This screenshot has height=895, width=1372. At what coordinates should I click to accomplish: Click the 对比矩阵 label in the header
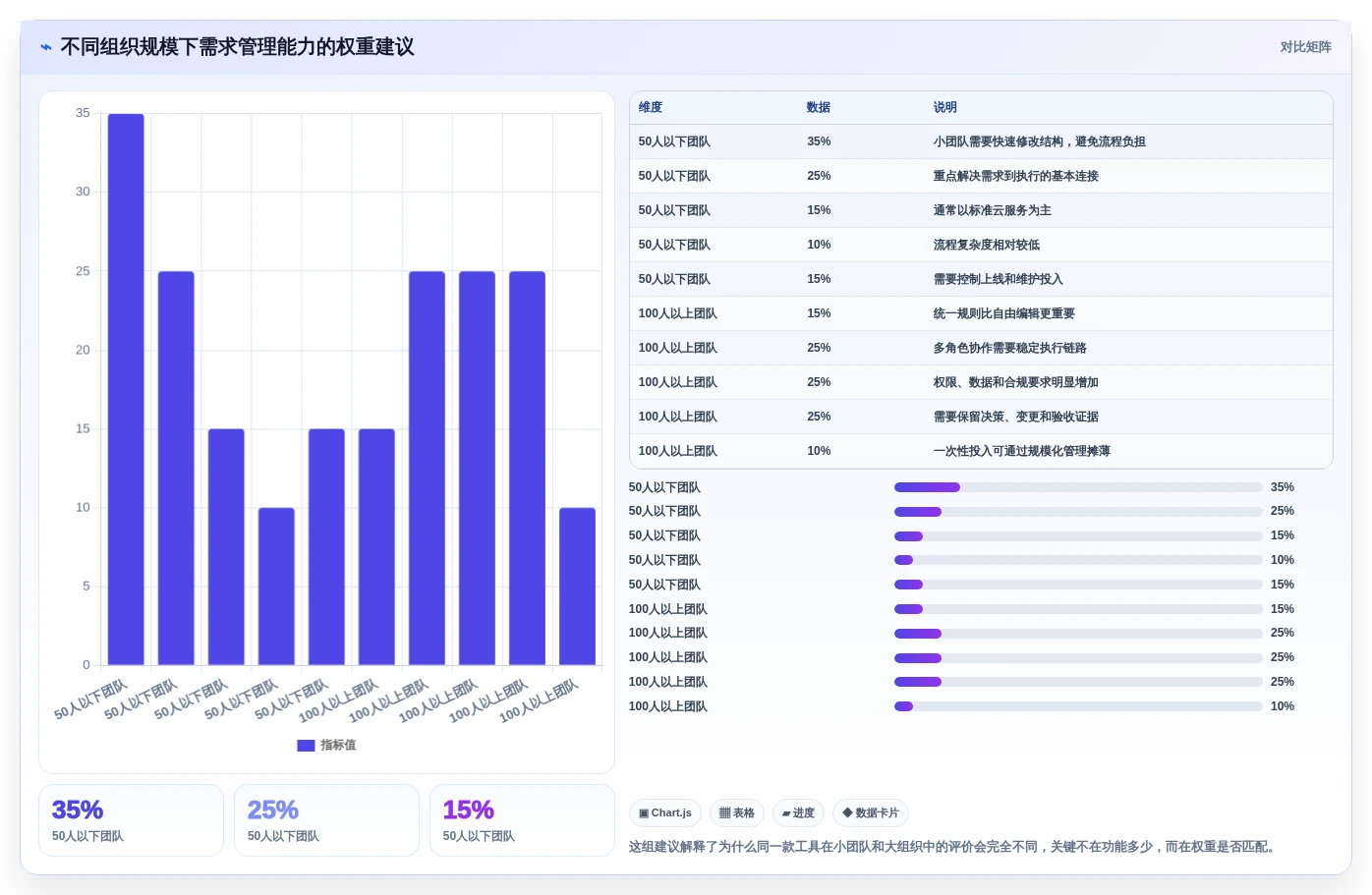point(1305,47)
